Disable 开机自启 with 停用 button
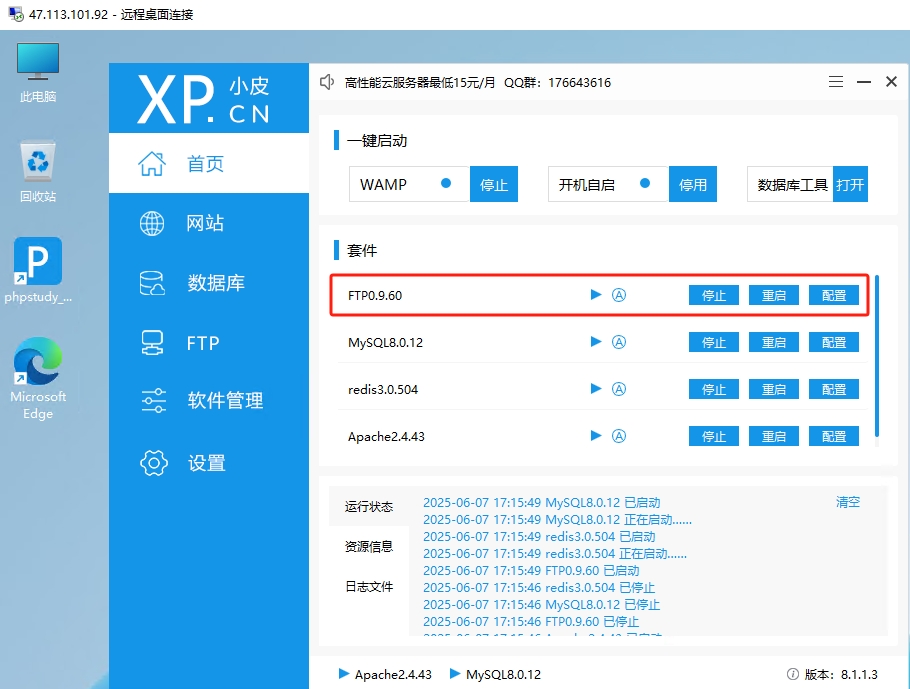Image resolution: width=910 pixels, height=689 pixels. (693, 185)
